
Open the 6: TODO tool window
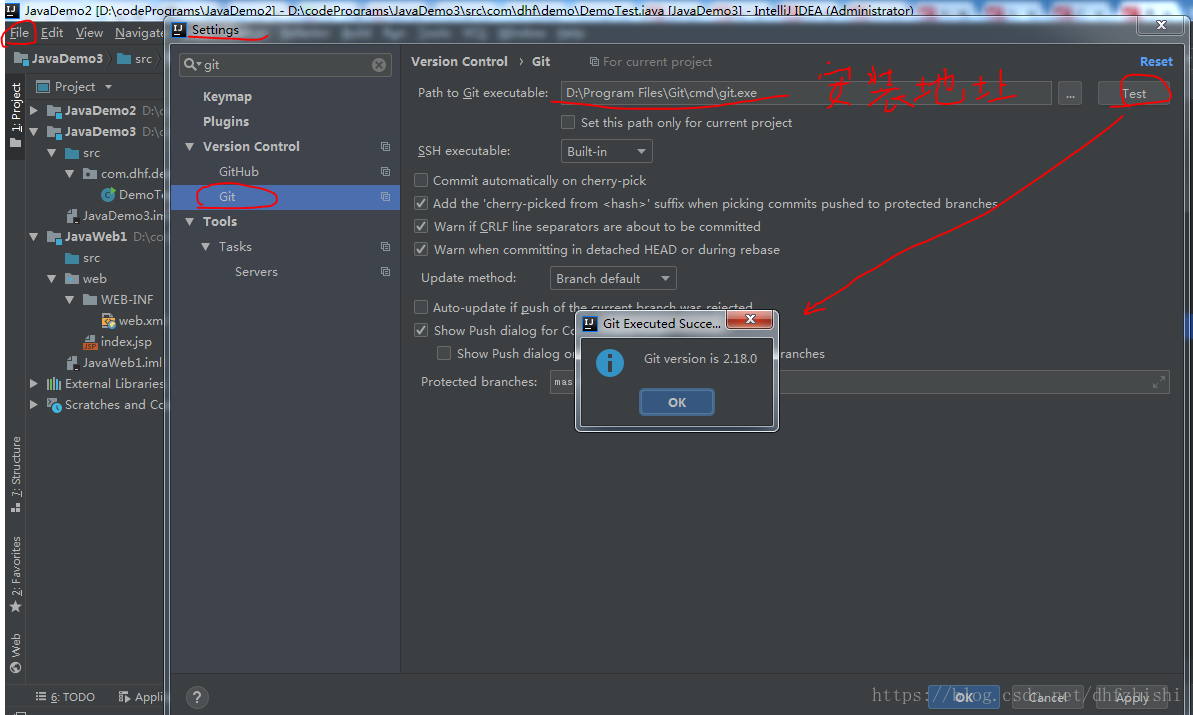tap(65, 697)
